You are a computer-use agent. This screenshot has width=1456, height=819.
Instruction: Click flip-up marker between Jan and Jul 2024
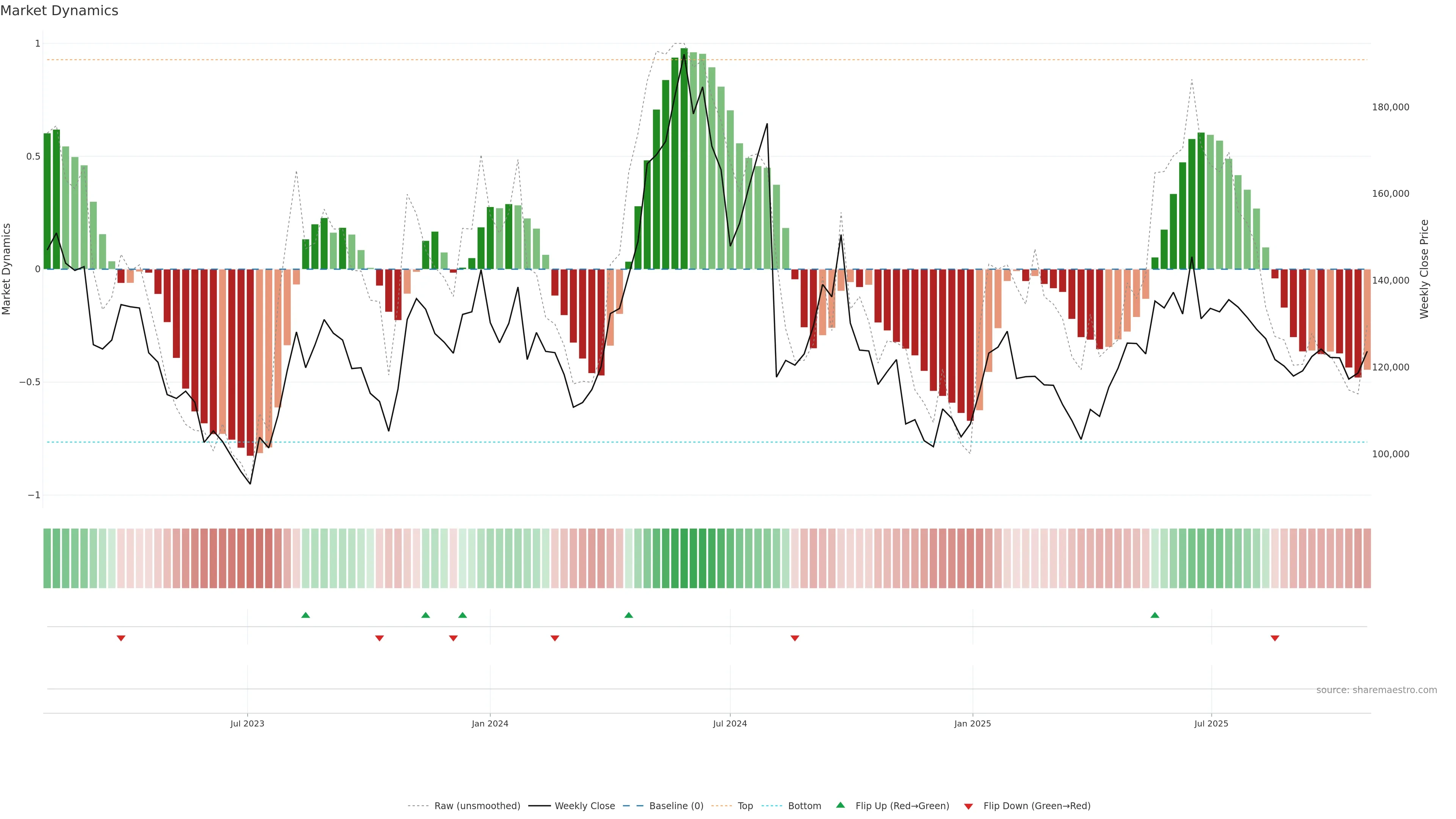point(629,615)
